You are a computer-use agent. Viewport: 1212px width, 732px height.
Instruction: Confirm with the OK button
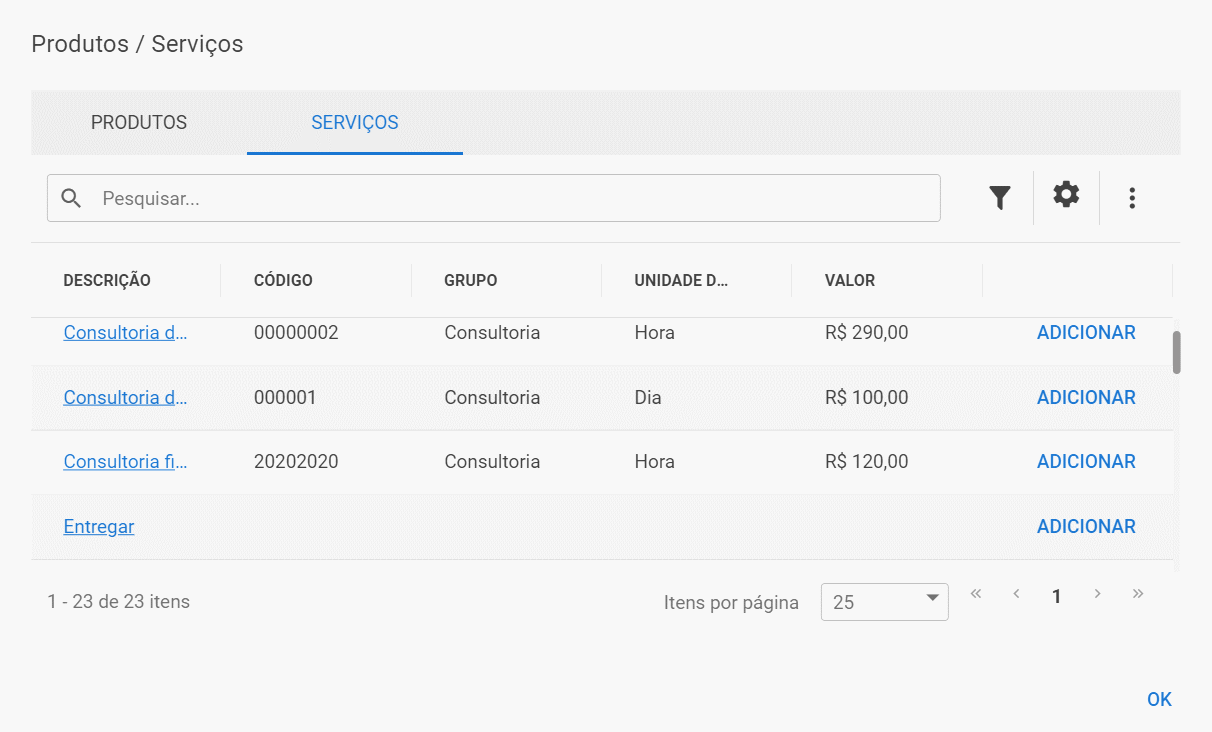[1159, 699]
